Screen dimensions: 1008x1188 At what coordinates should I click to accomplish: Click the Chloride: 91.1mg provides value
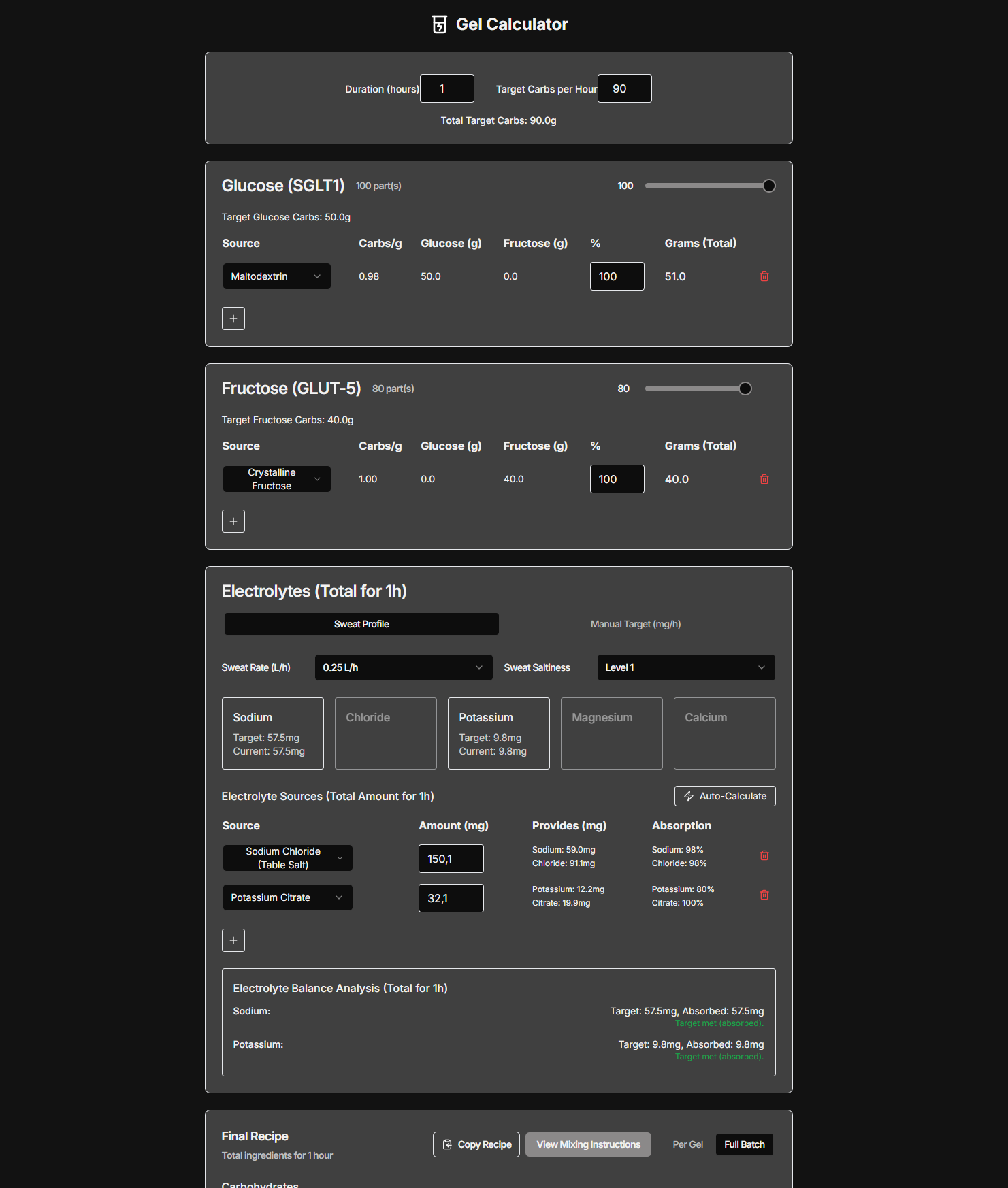click(564, 863)
